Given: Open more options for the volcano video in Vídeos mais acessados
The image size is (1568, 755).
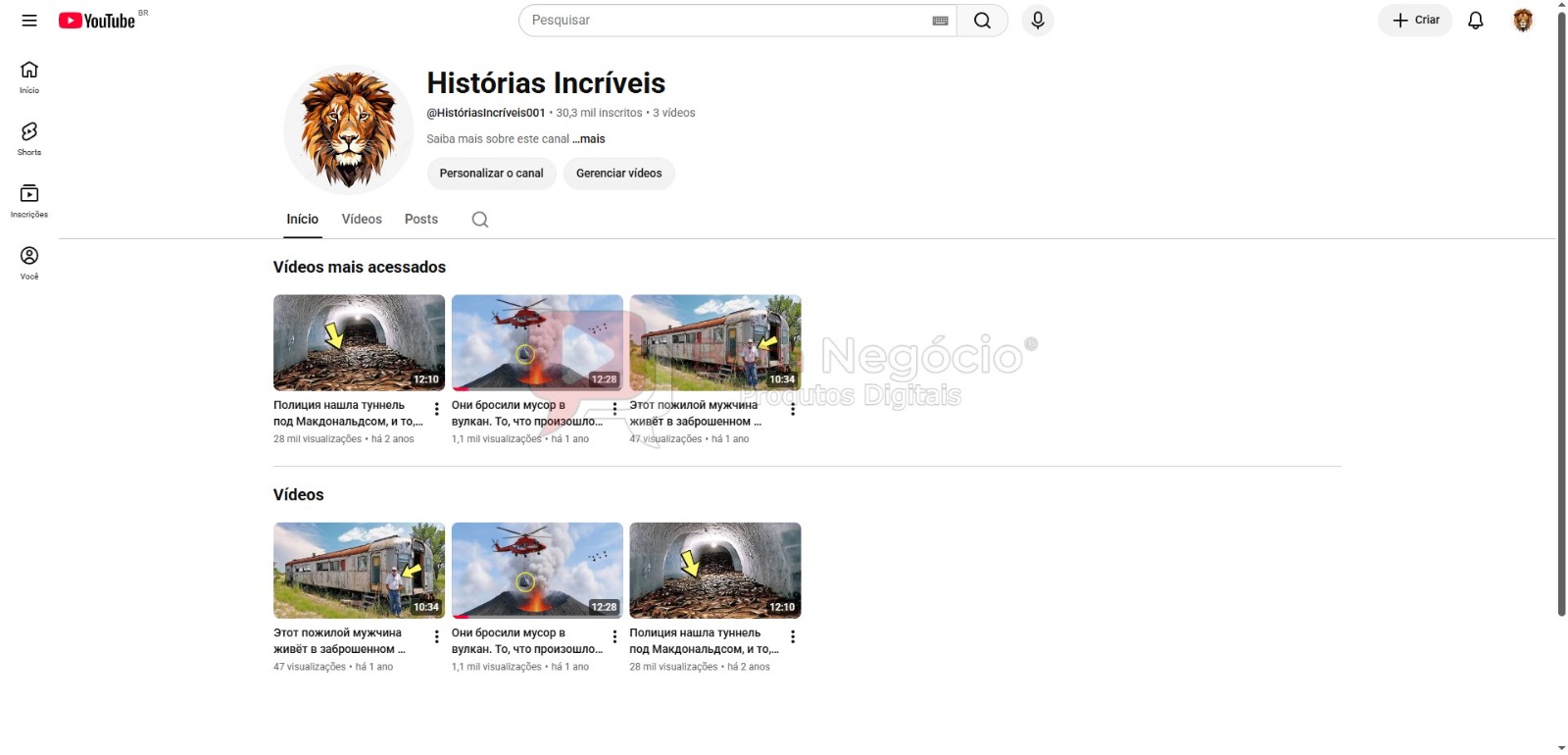Looking at the screenshot, I should (614, 409).
